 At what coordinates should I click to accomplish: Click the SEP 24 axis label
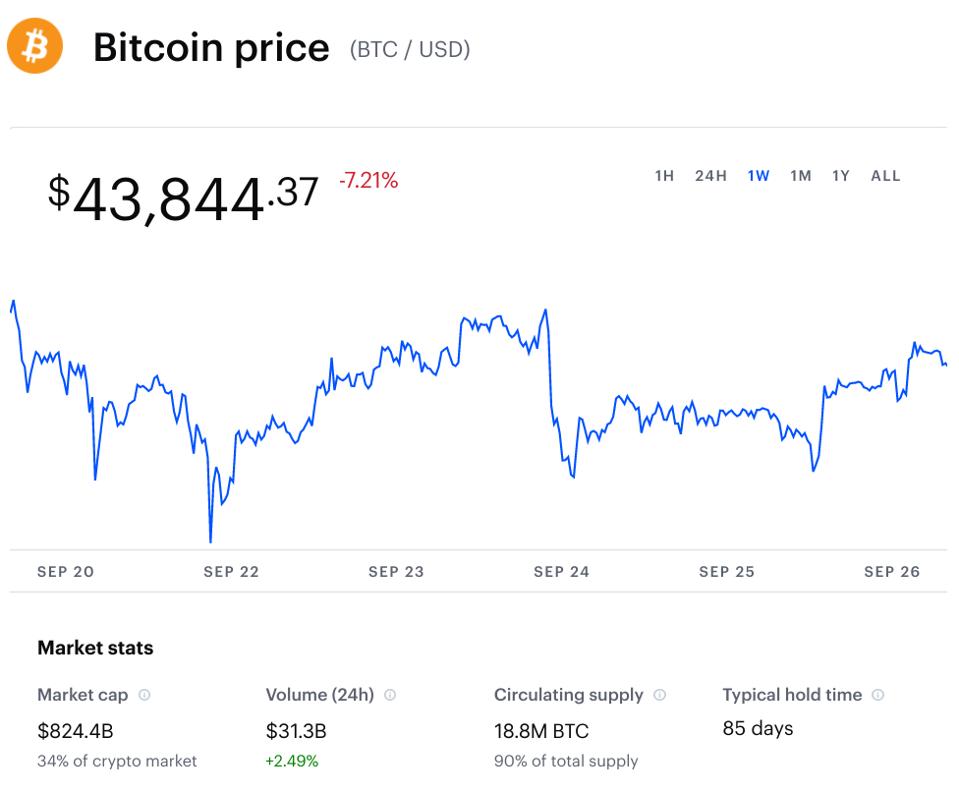[x=561, y=572]
